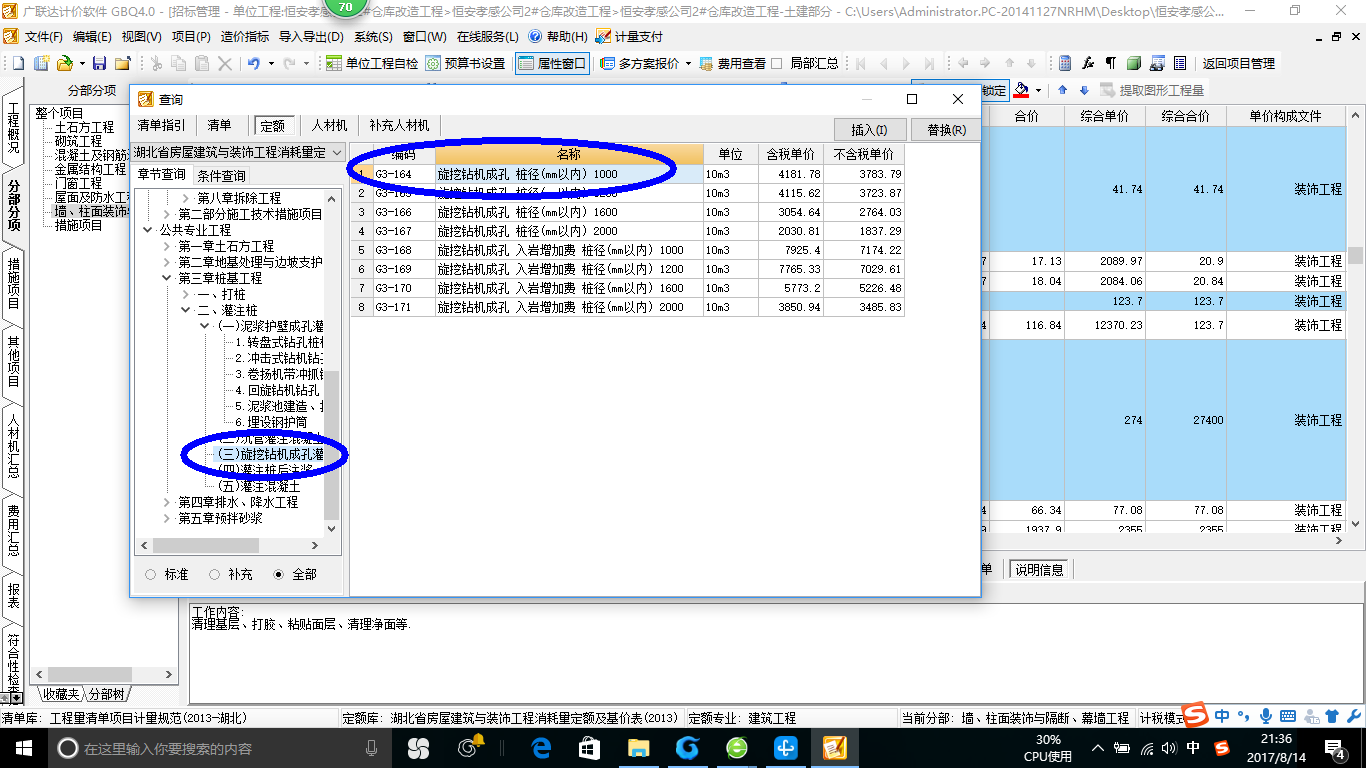Screen dimensions: 1366x768
Task: Collapse the 第三章桩基工程 node
Action: [x=167, y=278]
